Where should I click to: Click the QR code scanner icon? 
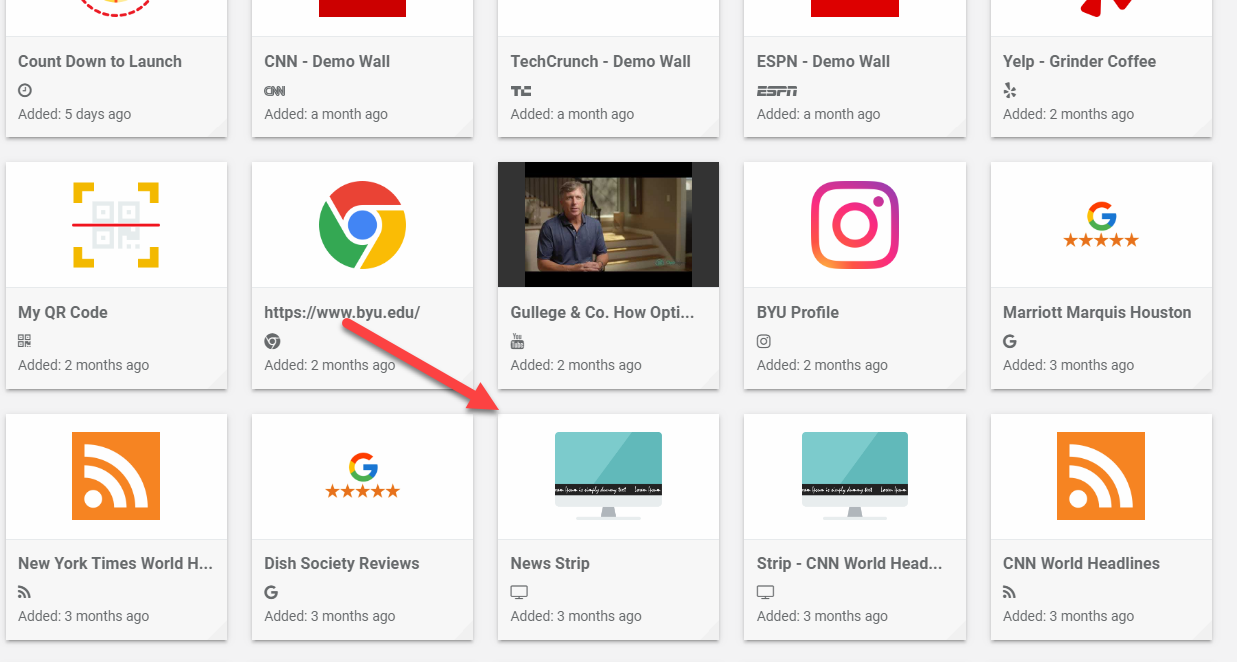tap(116, 225)
